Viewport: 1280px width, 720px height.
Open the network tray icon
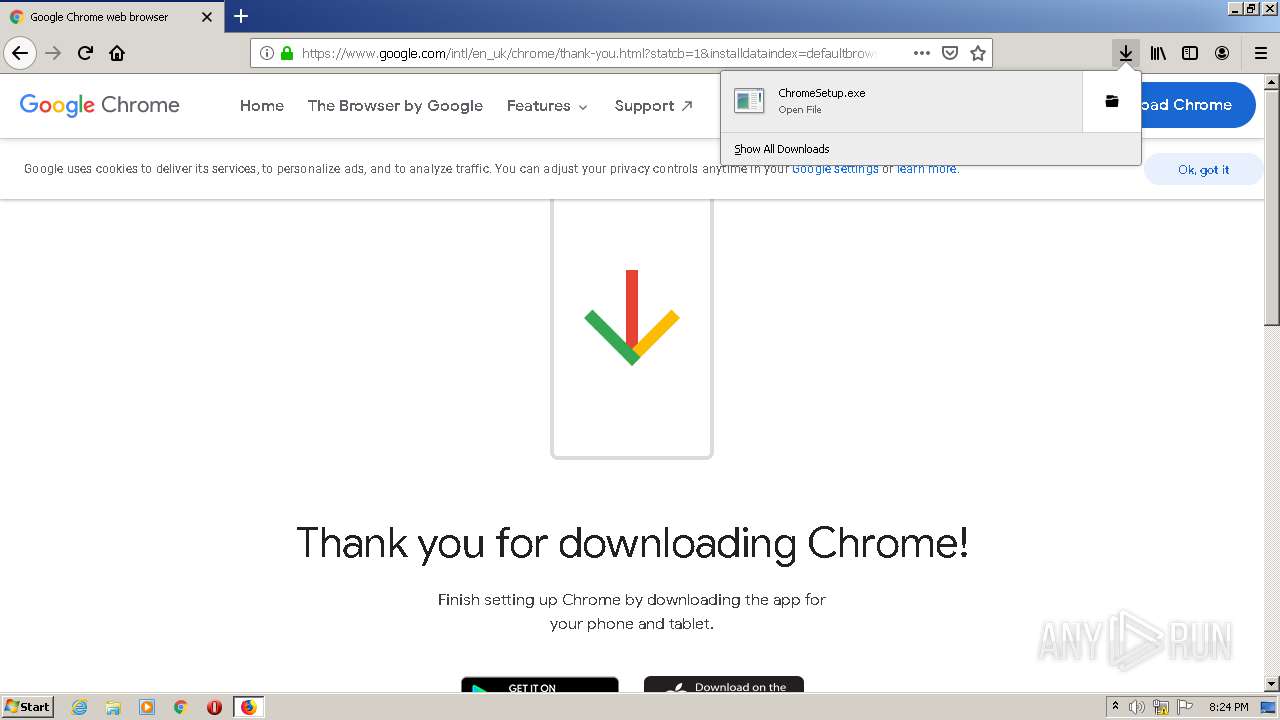point(1161,707)
